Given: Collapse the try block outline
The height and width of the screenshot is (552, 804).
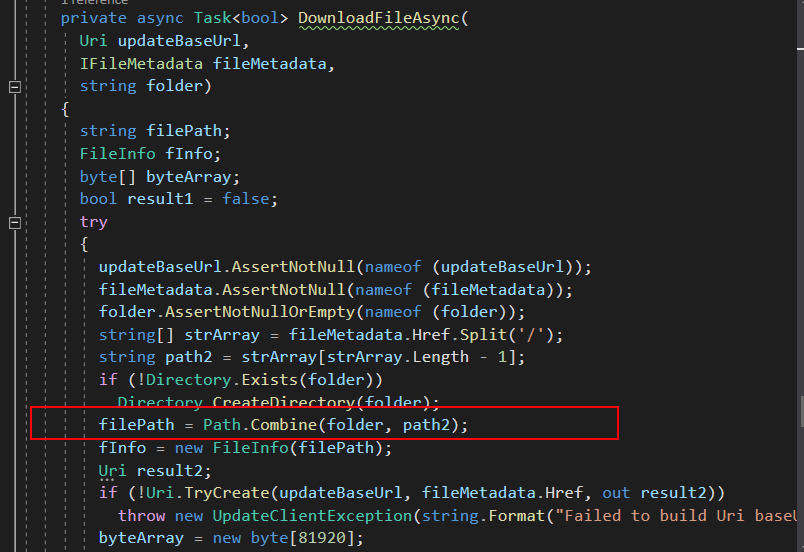Looking at the screenshot, I should pos(15,223).
